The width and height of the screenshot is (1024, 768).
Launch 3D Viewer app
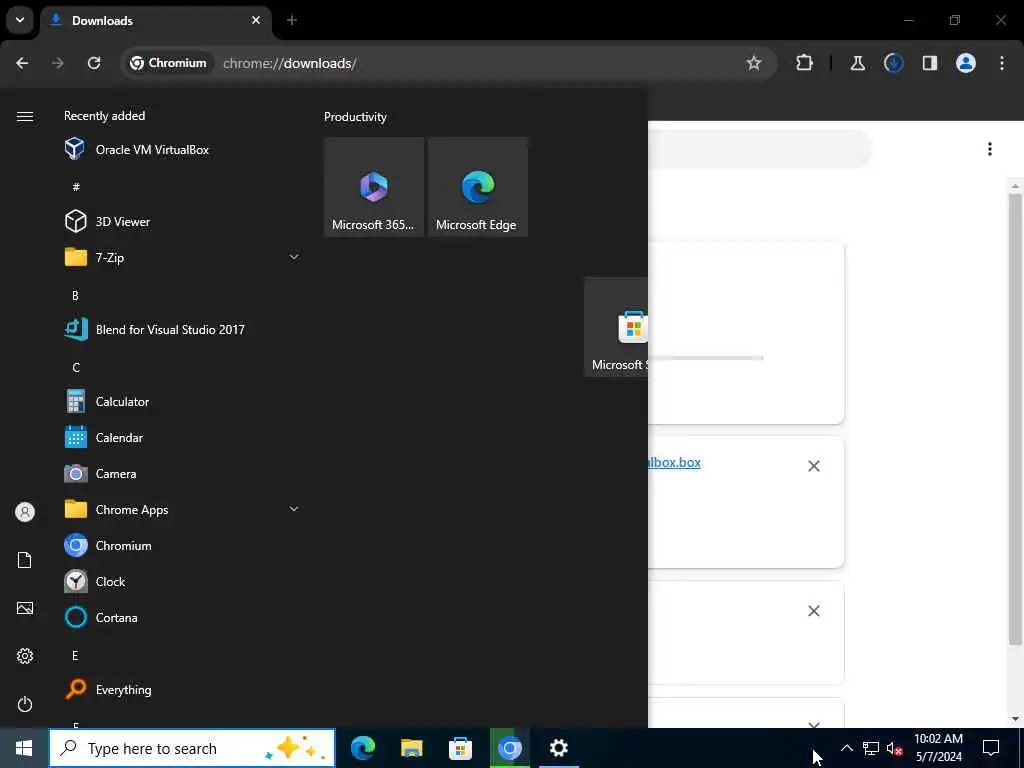(183, 221)
